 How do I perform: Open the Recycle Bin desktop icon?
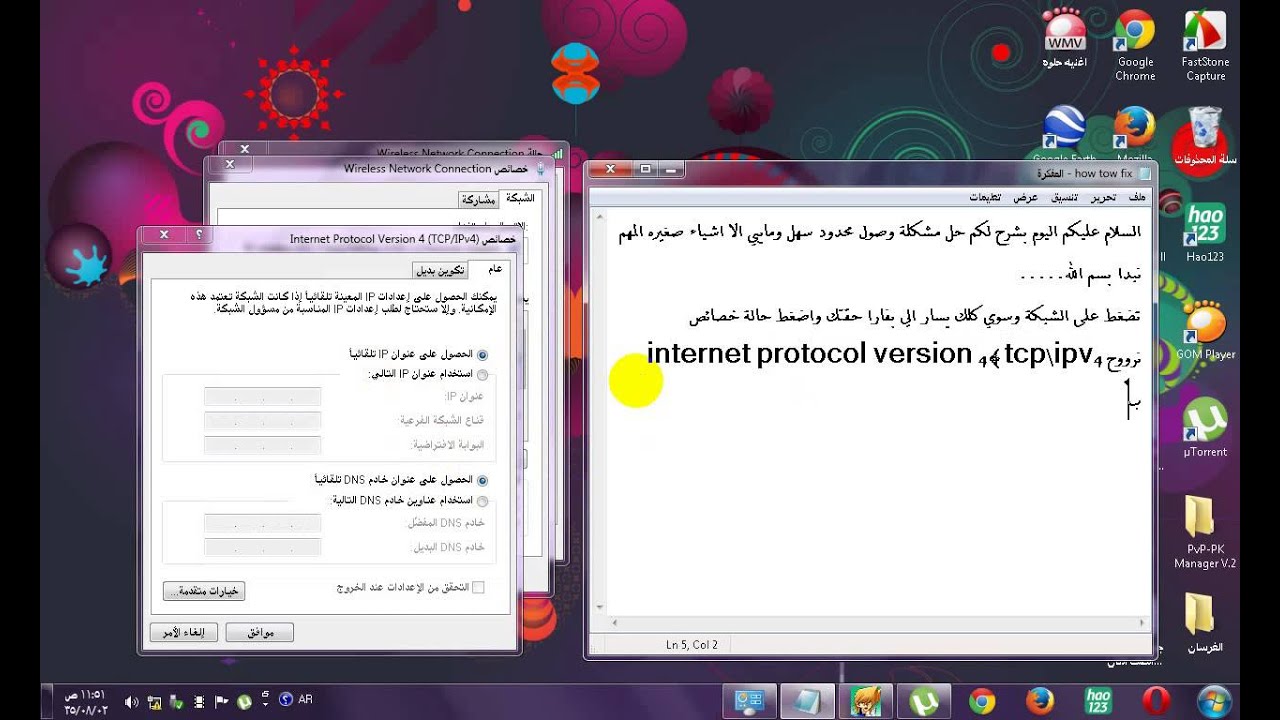[x=1205, y=135]
